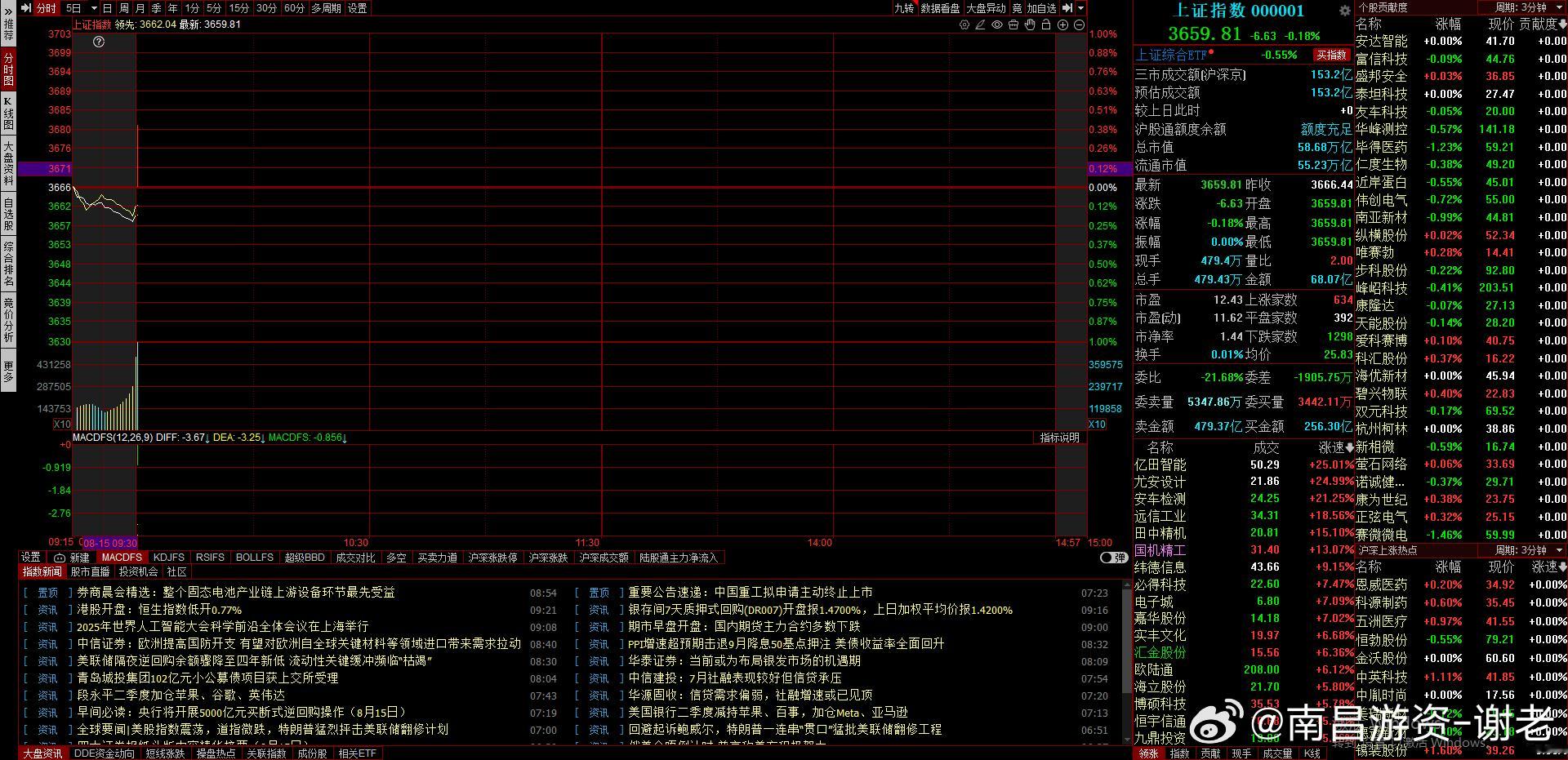Open the 股市直播 news tab

point(90,572)
